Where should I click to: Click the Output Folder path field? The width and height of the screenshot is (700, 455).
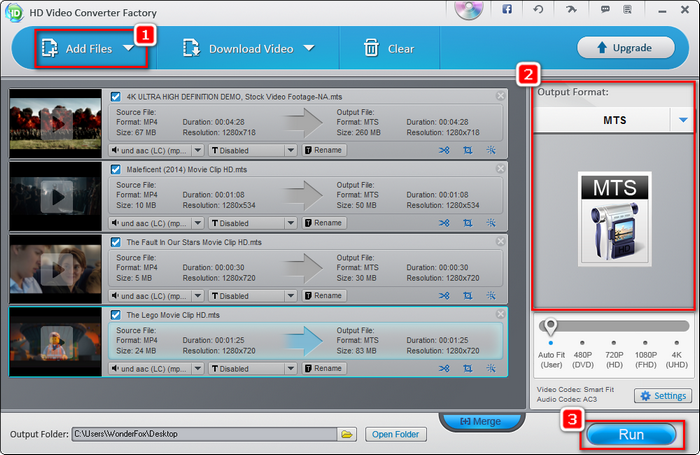click(204, 434)
